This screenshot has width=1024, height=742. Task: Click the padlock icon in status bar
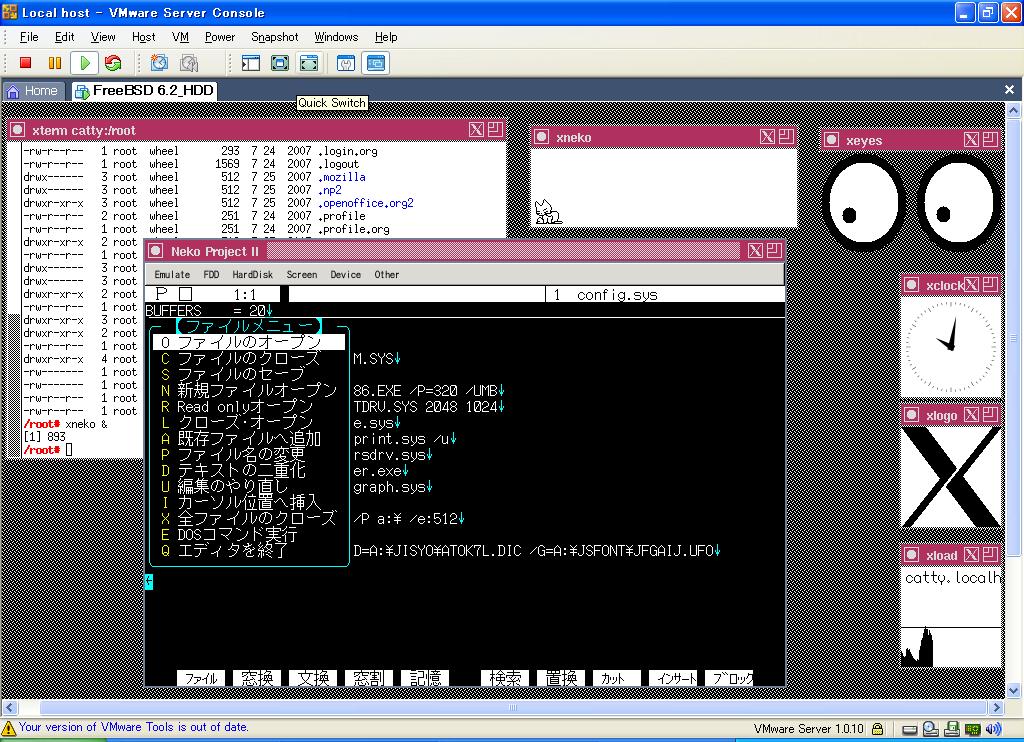tap(878, 728)
